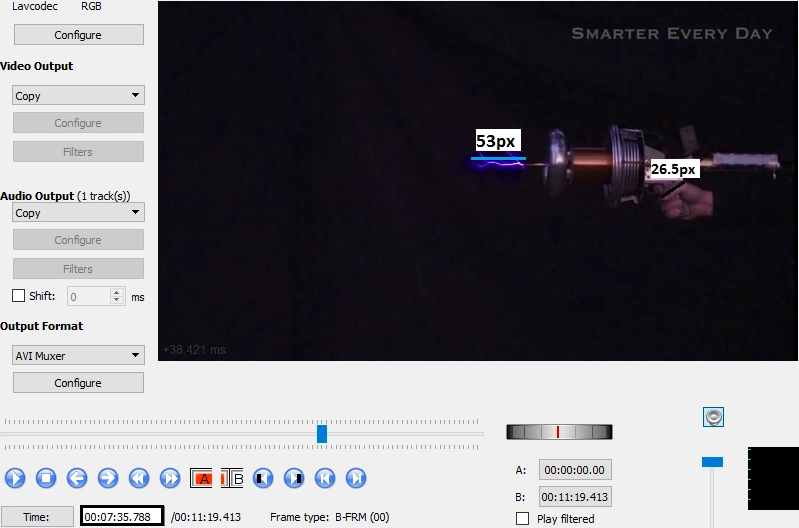Click the Lavcodec decoder Configure button

pos(78,35)
